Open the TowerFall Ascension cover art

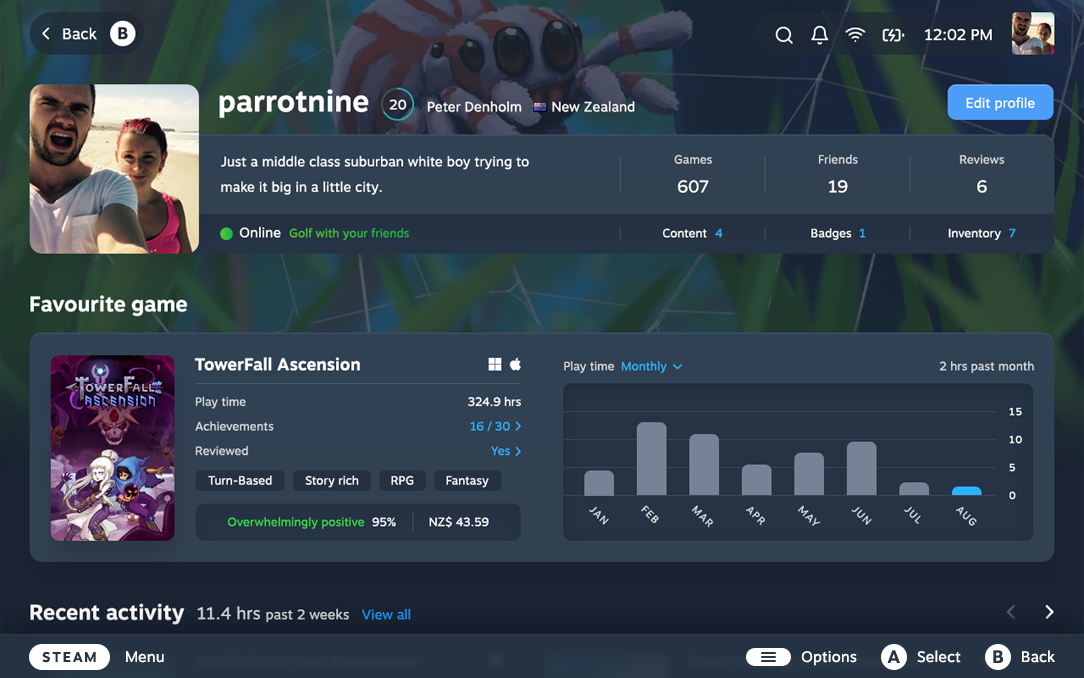pyautogui.click(x=113, y=448)
